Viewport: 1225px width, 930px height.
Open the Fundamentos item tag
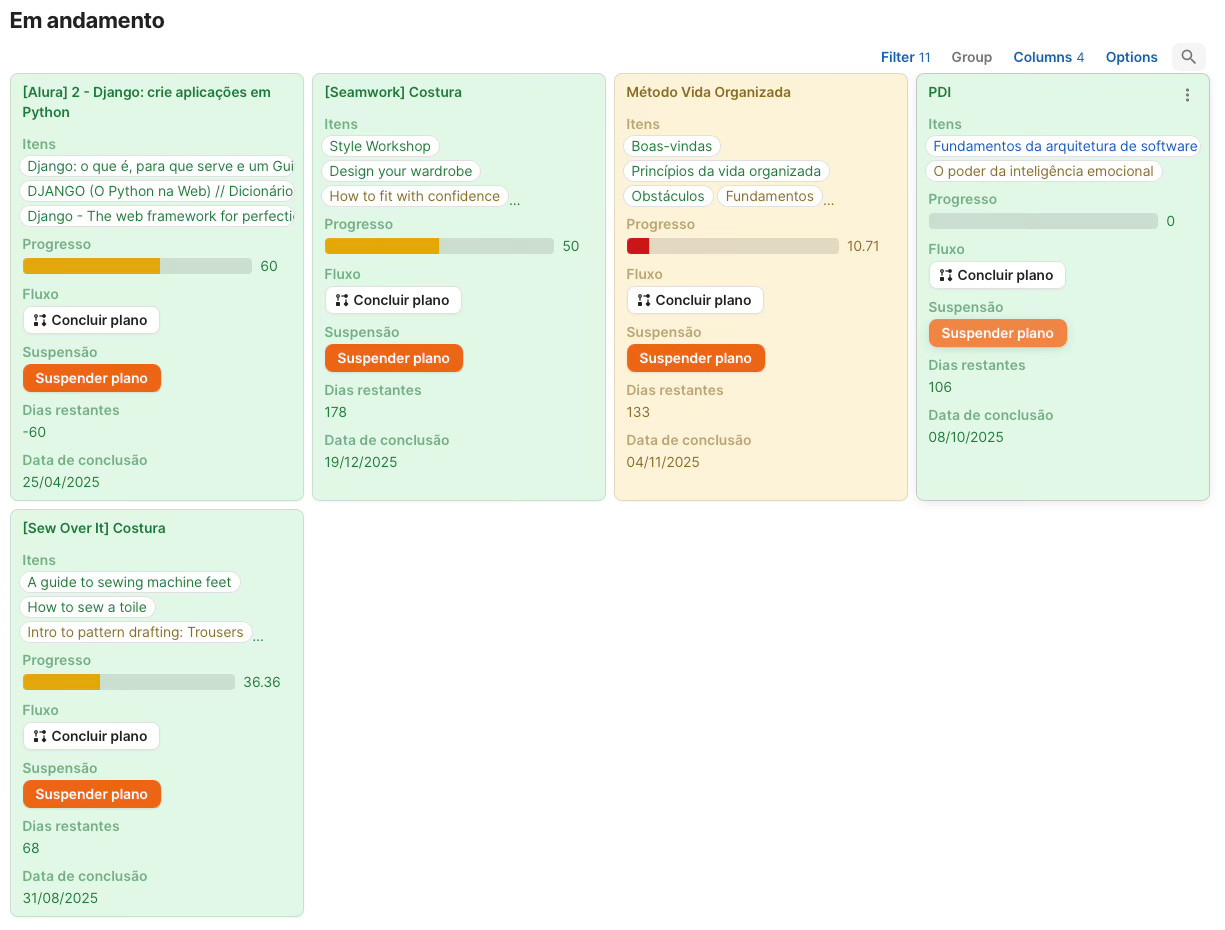(770, 196)
